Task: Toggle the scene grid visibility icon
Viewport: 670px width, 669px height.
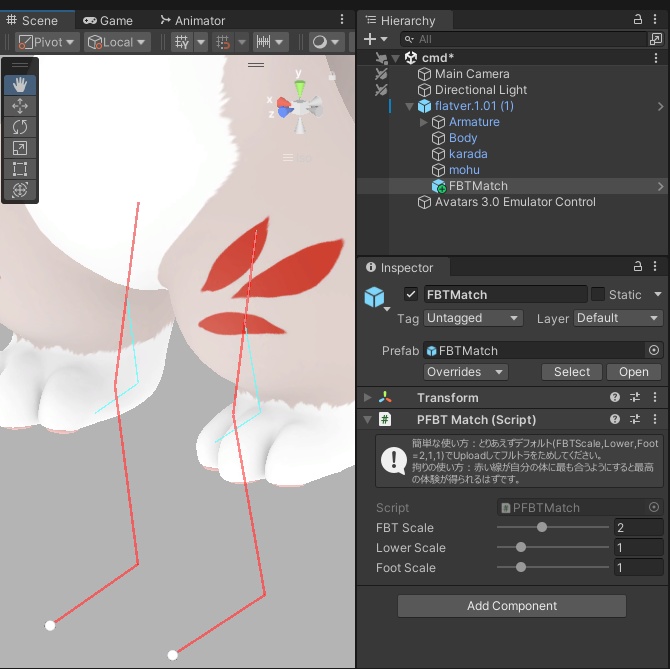Action: coord(182,42)
